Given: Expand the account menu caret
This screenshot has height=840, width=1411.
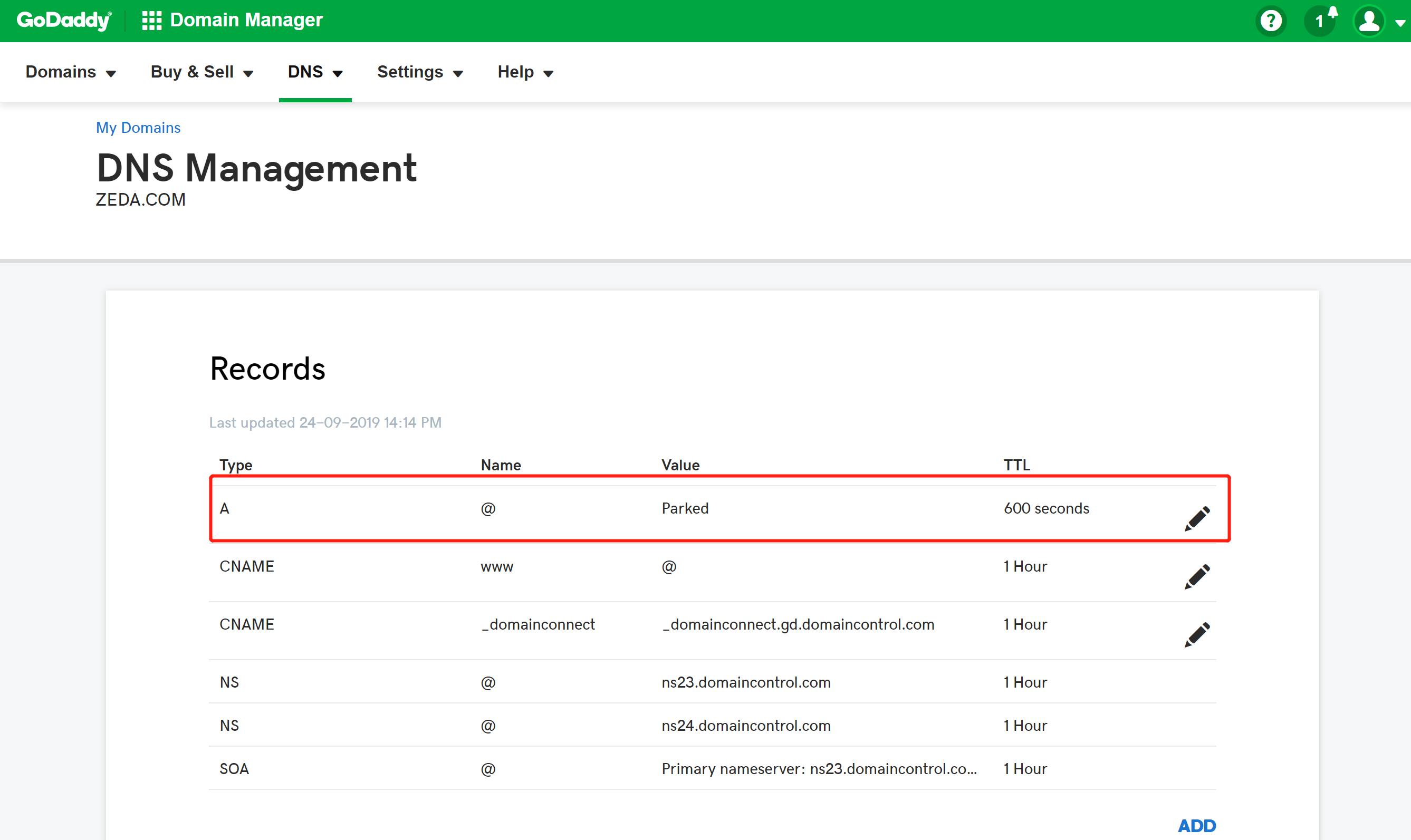Looking at the screenshot, I should [1400, 23].
